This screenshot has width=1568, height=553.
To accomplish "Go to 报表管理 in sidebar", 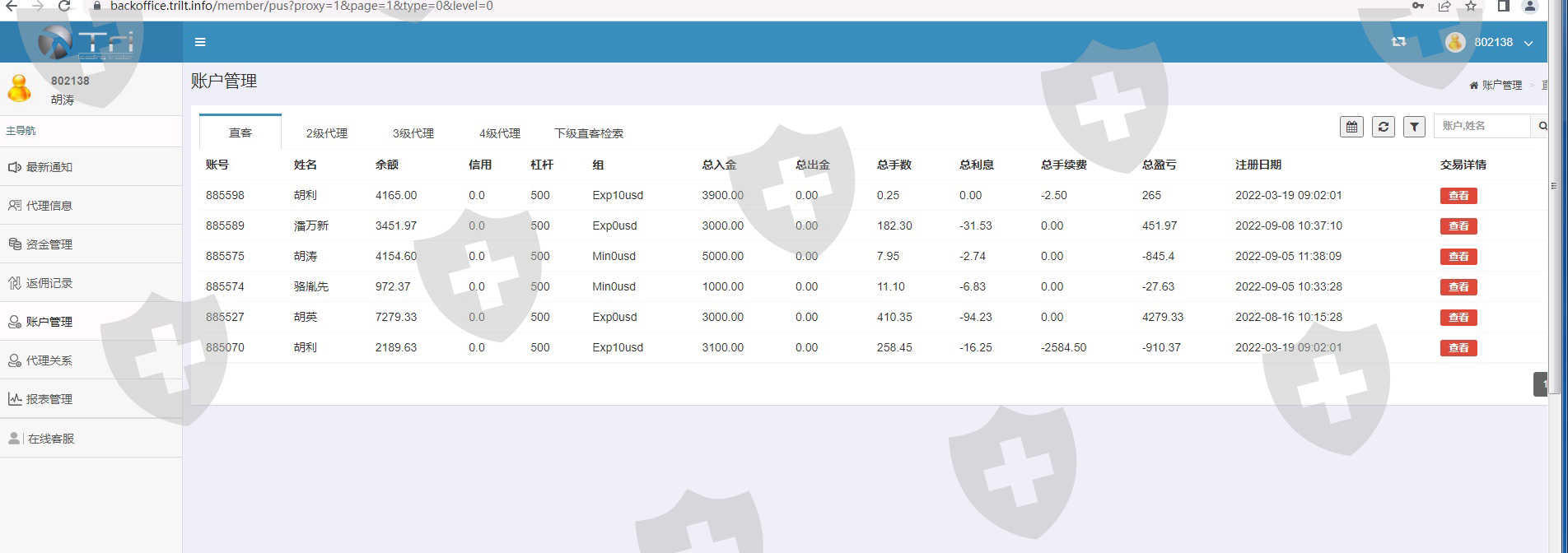I will tap(49, 399).
